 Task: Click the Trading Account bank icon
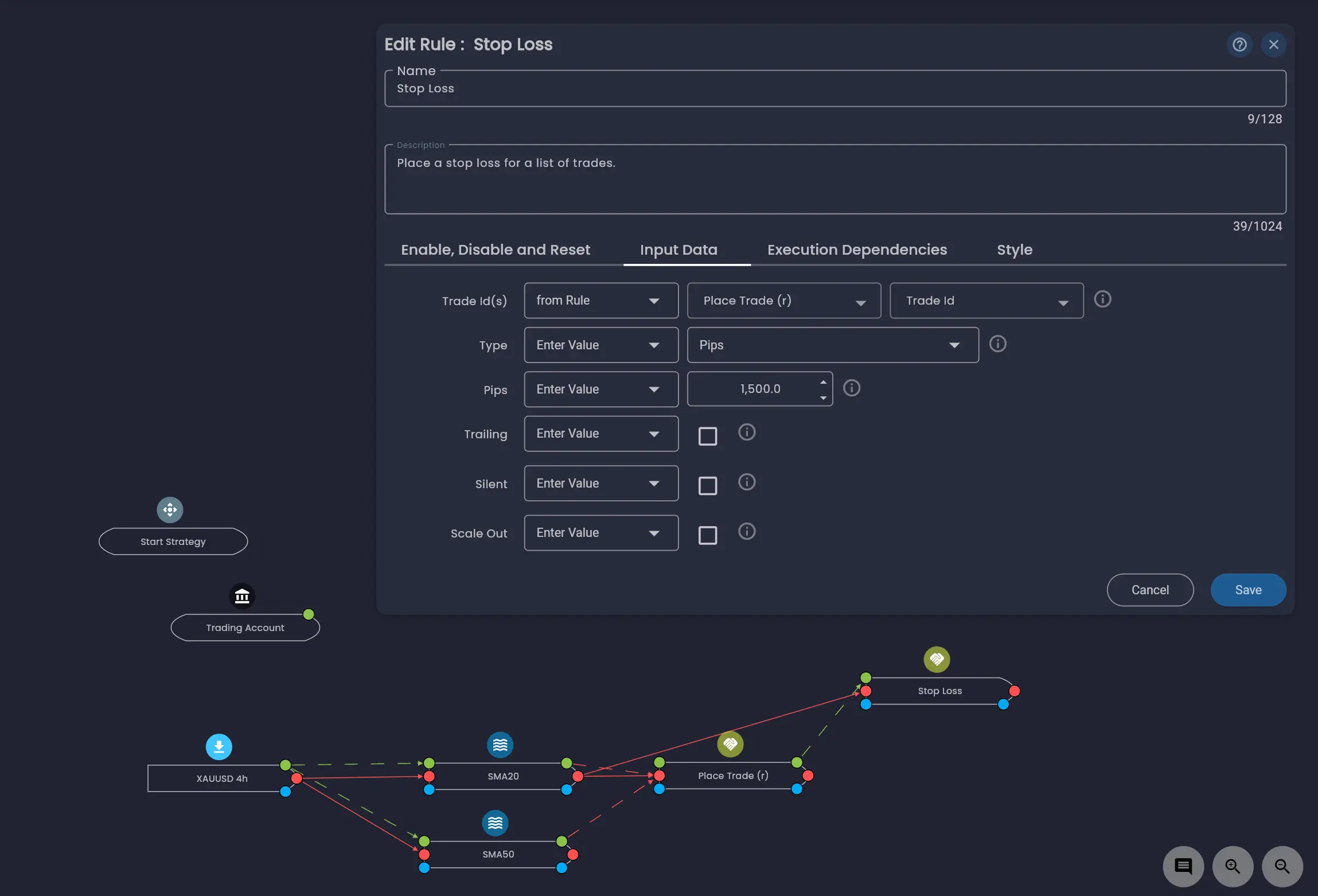coord(242,596)
